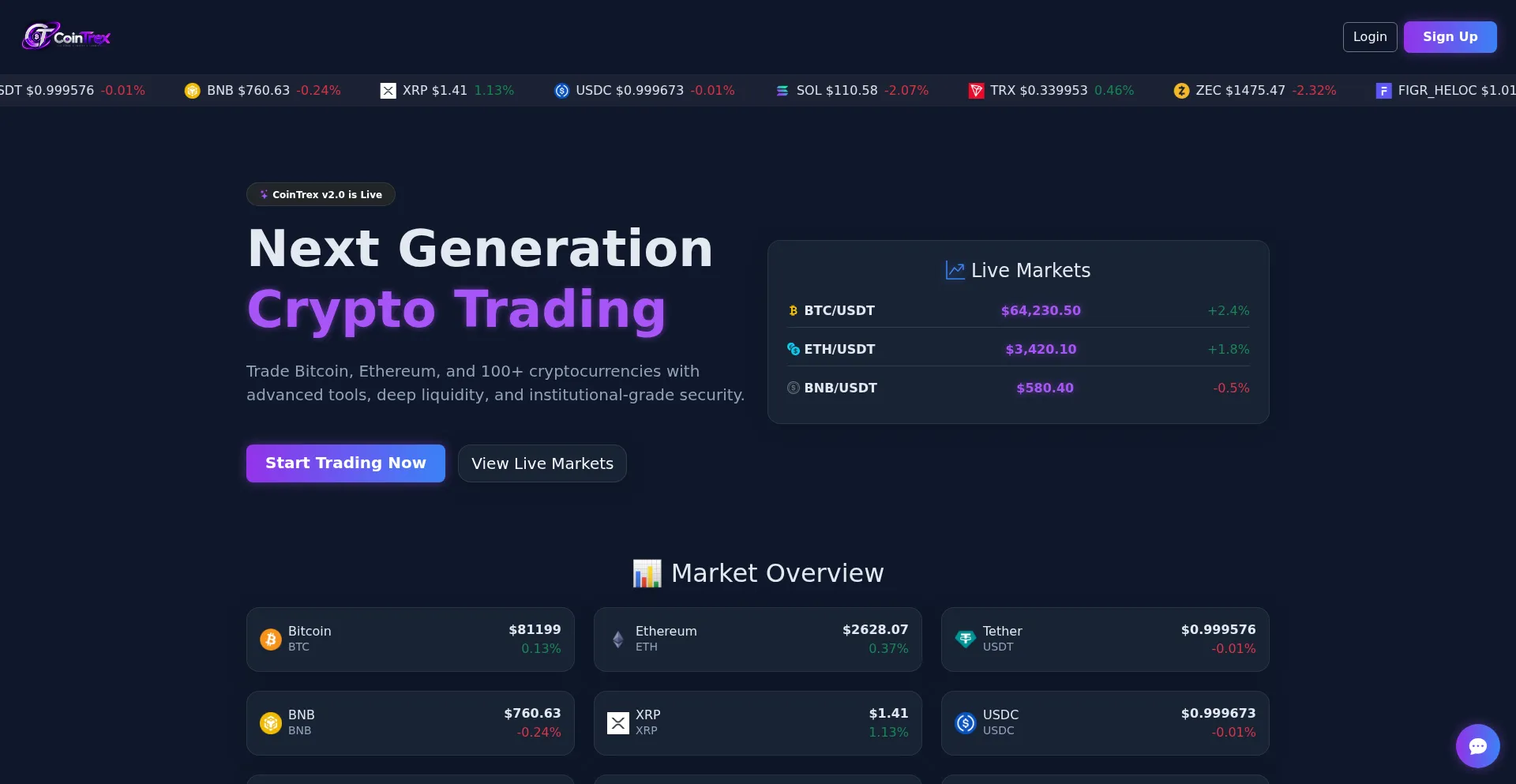
Task: Click the USDC card's blue icon
Action: click(966, 723)
